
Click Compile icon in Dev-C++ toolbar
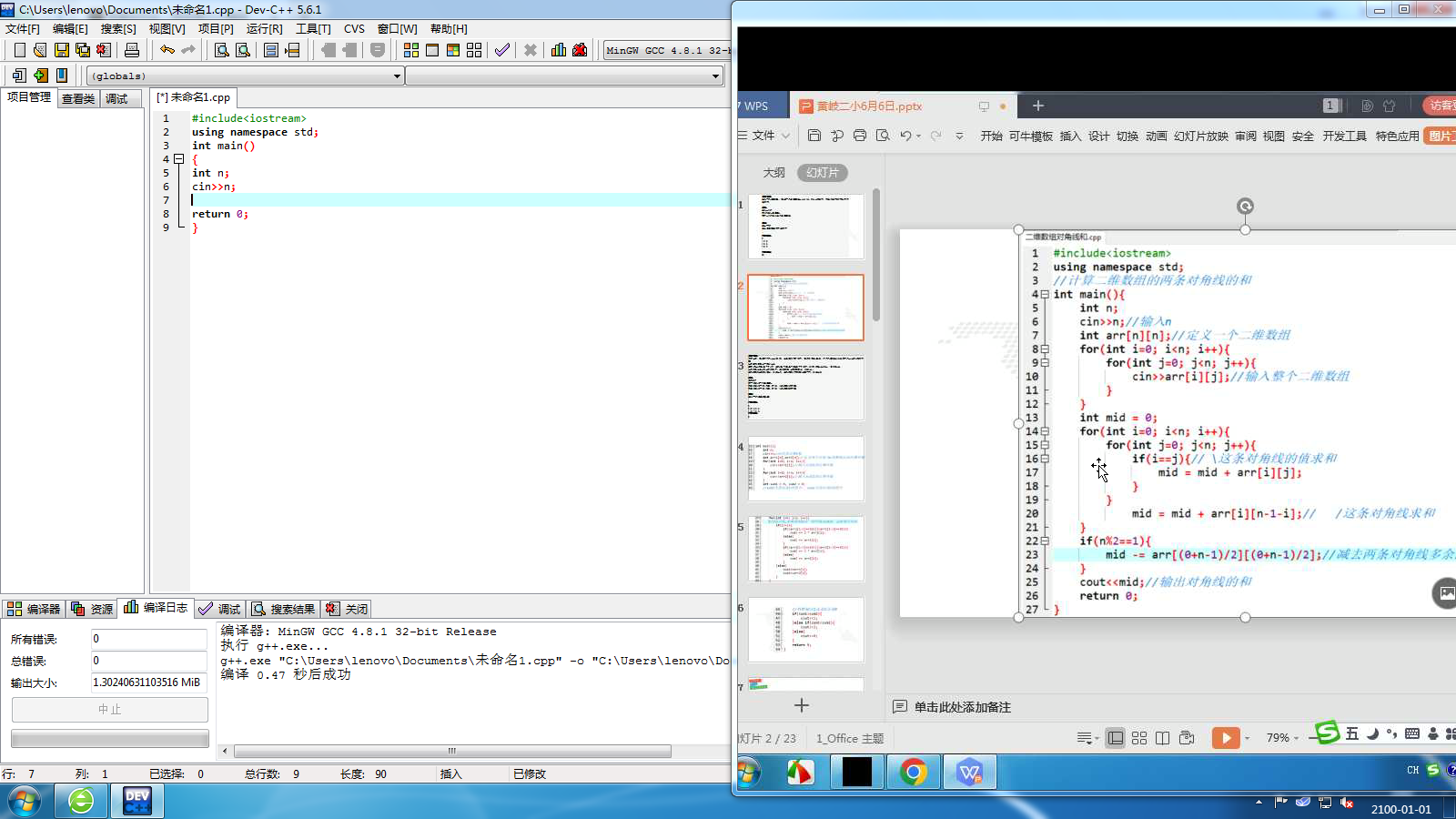(x=411, y=50)
